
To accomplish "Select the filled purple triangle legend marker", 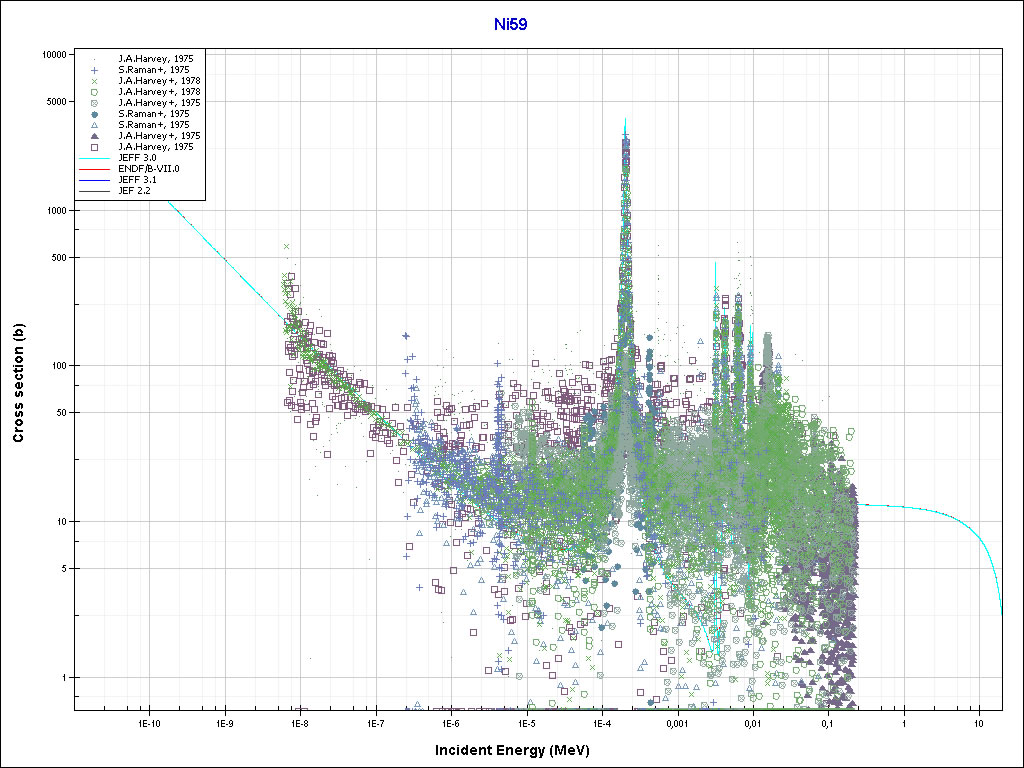I will 93,135.
